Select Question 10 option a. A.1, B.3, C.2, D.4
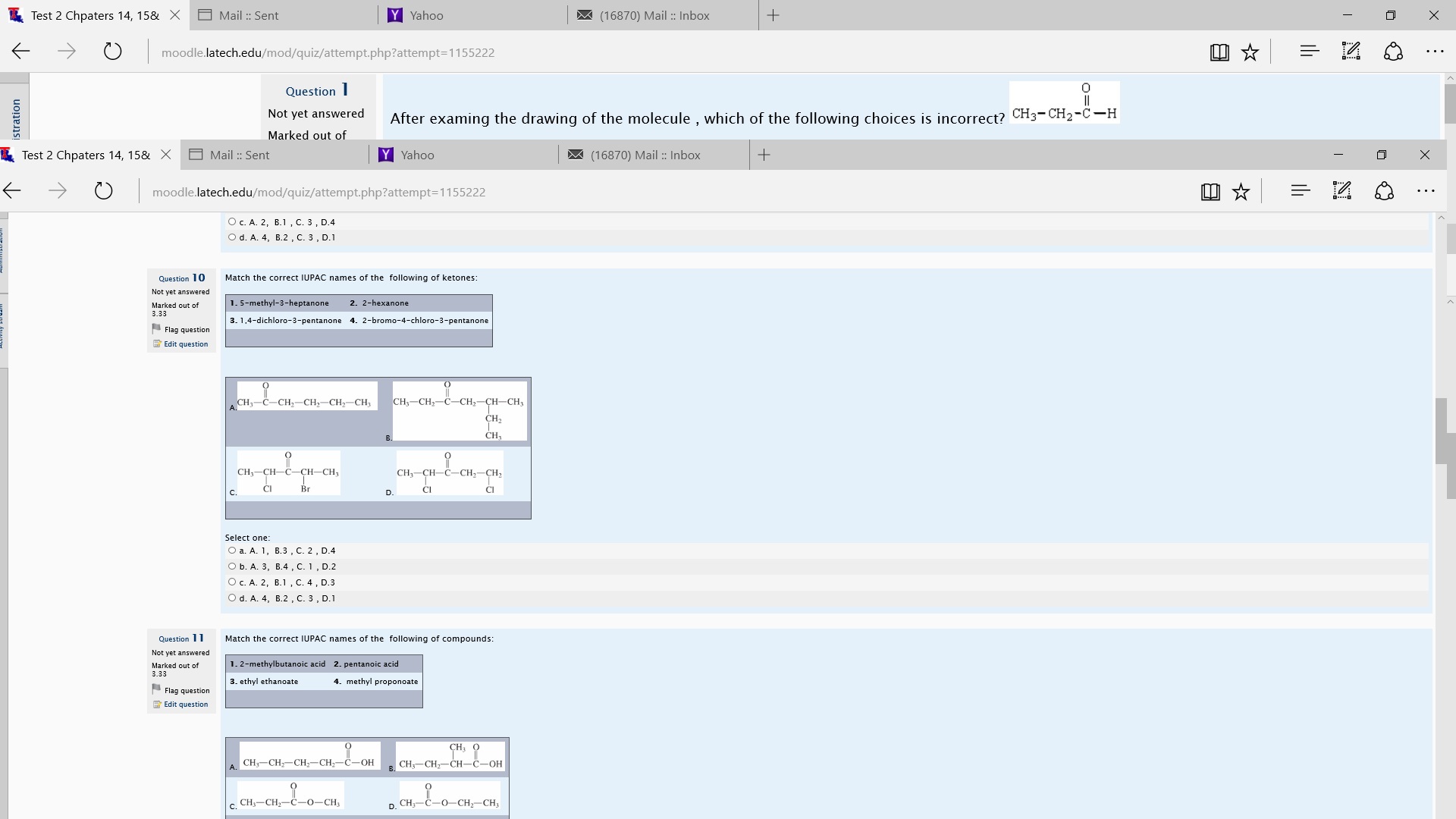The height and width of the screenshot is (819, 1456). point(232,551)
